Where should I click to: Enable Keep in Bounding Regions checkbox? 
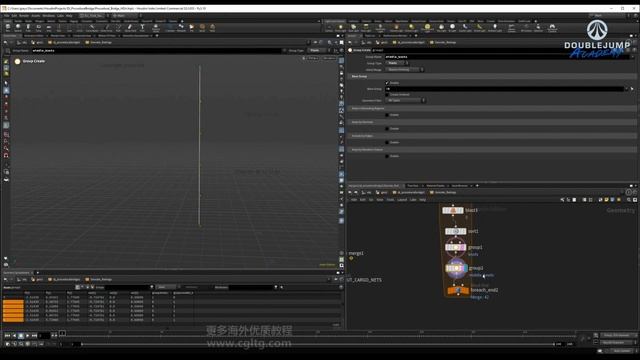[387, 115]
